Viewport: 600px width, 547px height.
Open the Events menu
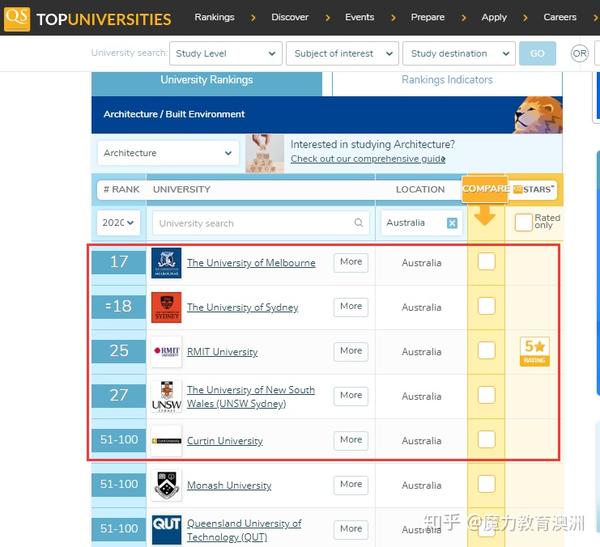[359, 17]
